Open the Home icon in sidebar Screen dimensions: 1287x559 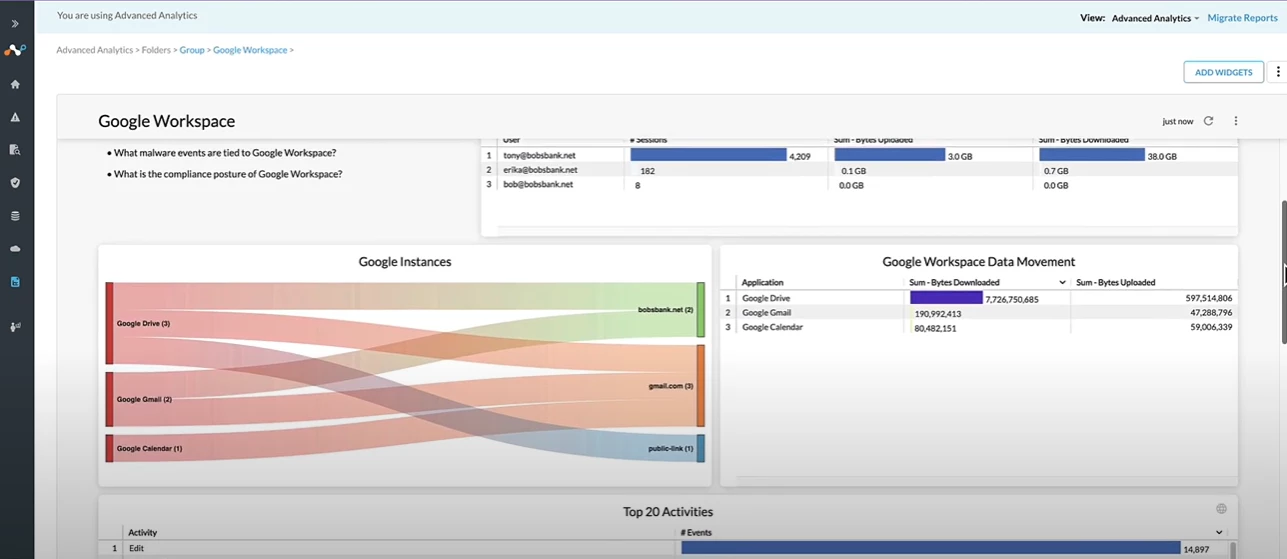pos(15,84)
